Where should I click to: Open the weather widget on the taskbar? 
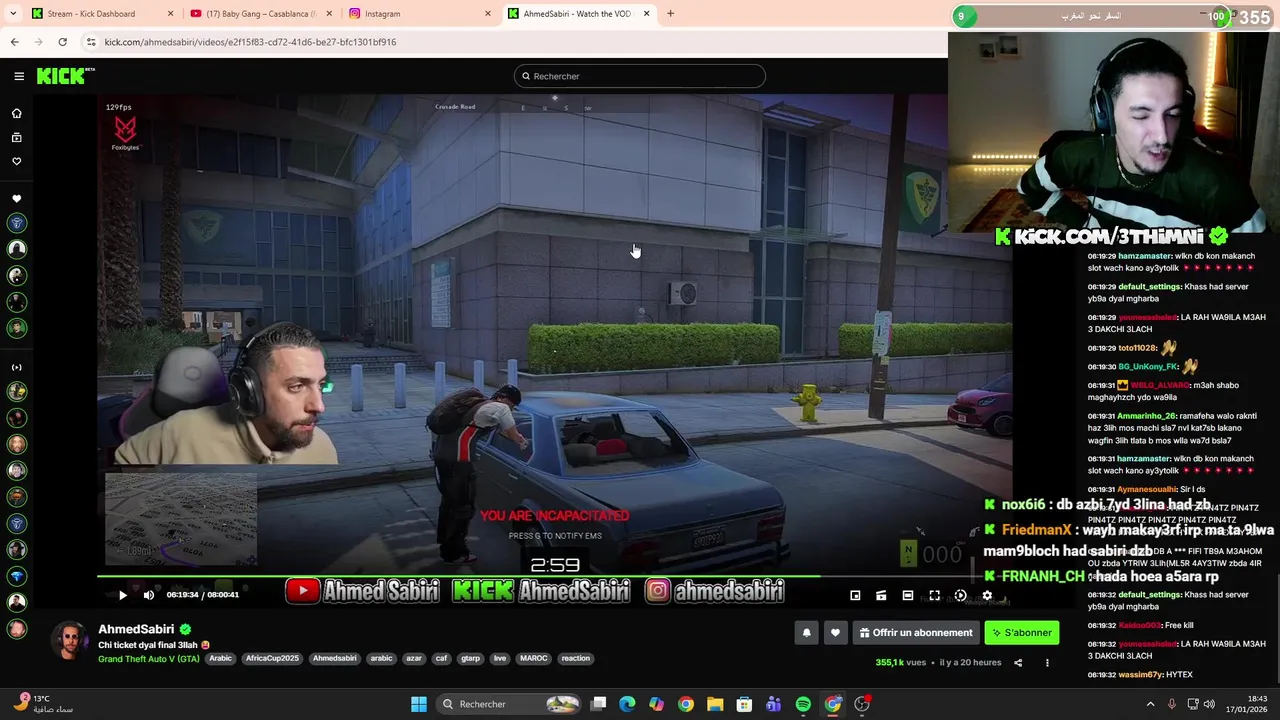[45, 704]
